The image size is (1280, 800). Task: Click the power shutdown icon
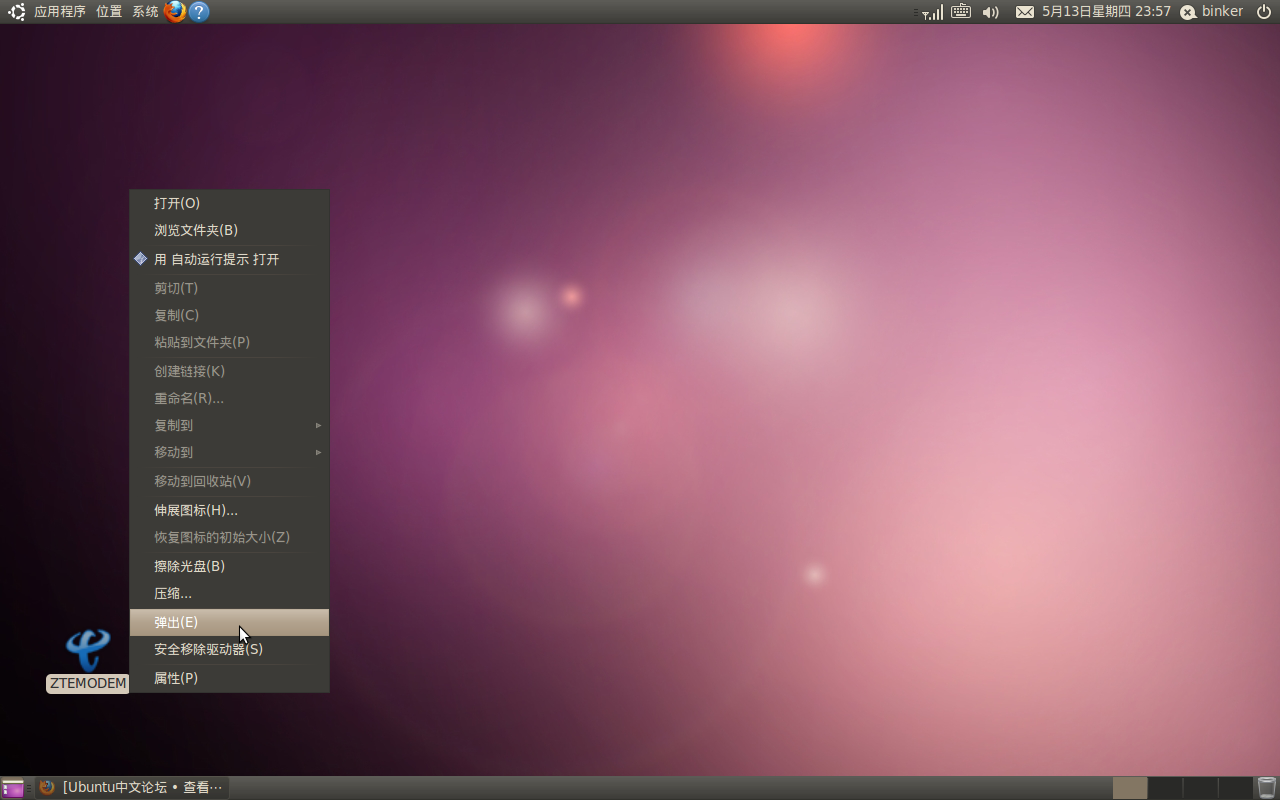click(1264, 12)
